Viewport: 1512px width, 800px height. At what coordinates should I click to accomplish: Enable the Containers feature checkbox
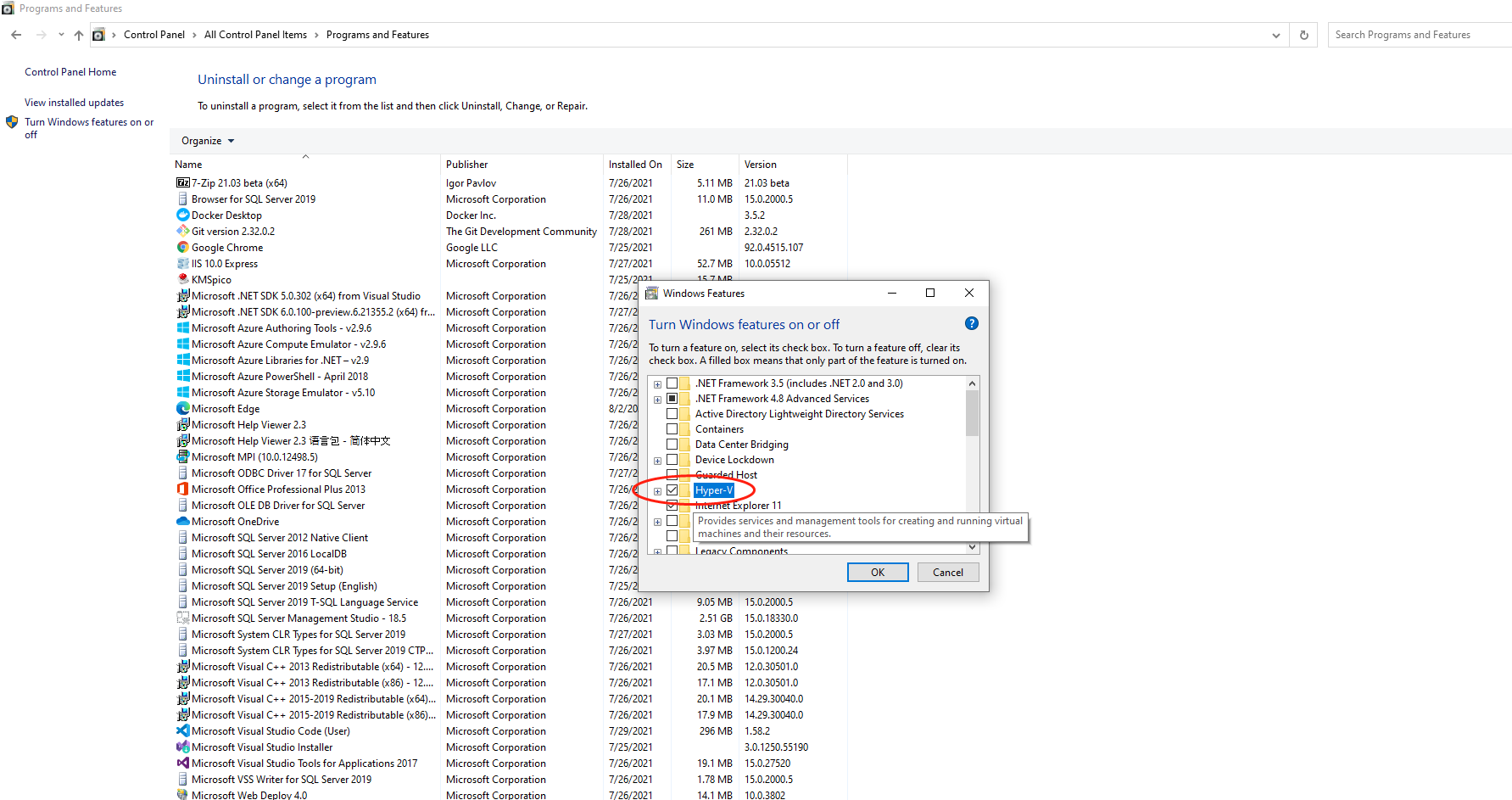[x=672, y=429]
